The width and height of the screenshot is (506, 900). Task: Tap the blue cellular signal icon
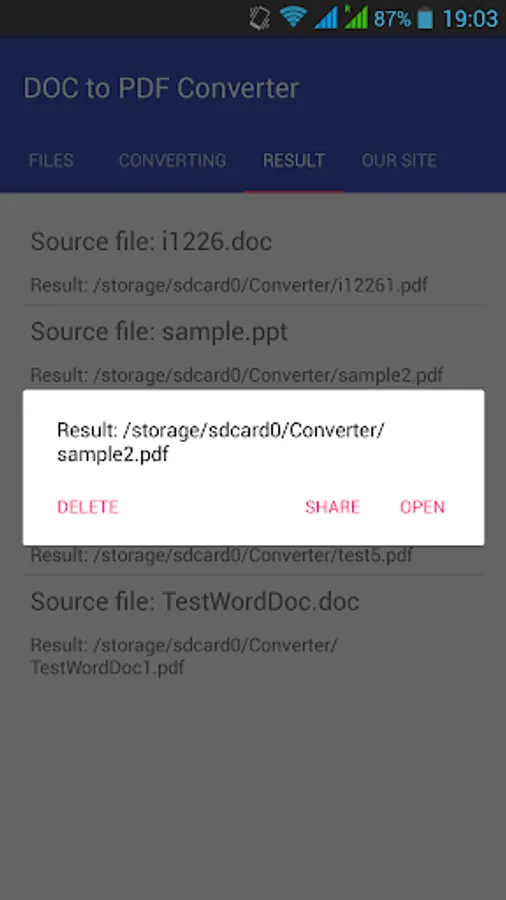pos(326,18)
